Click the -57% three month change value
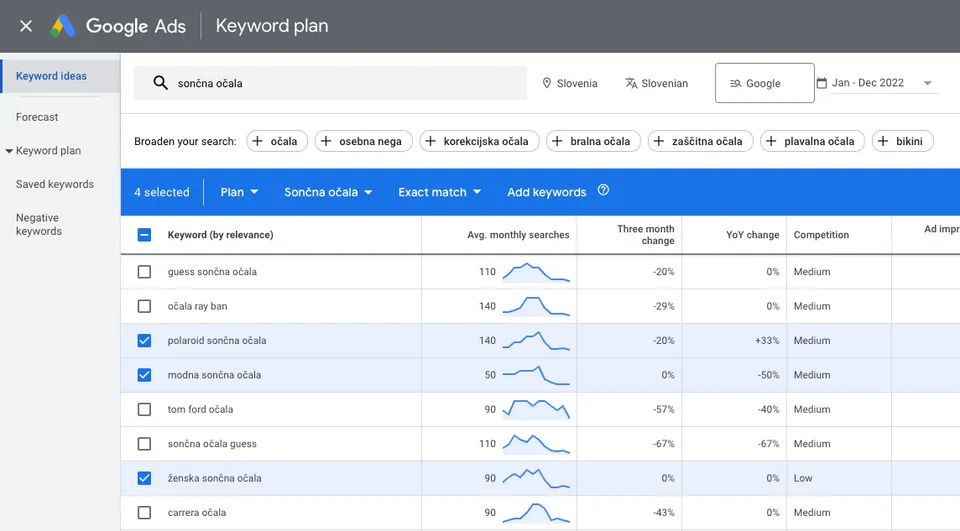Screen dimensions: 960x531 pyautogui.click(x=663, y=409)
